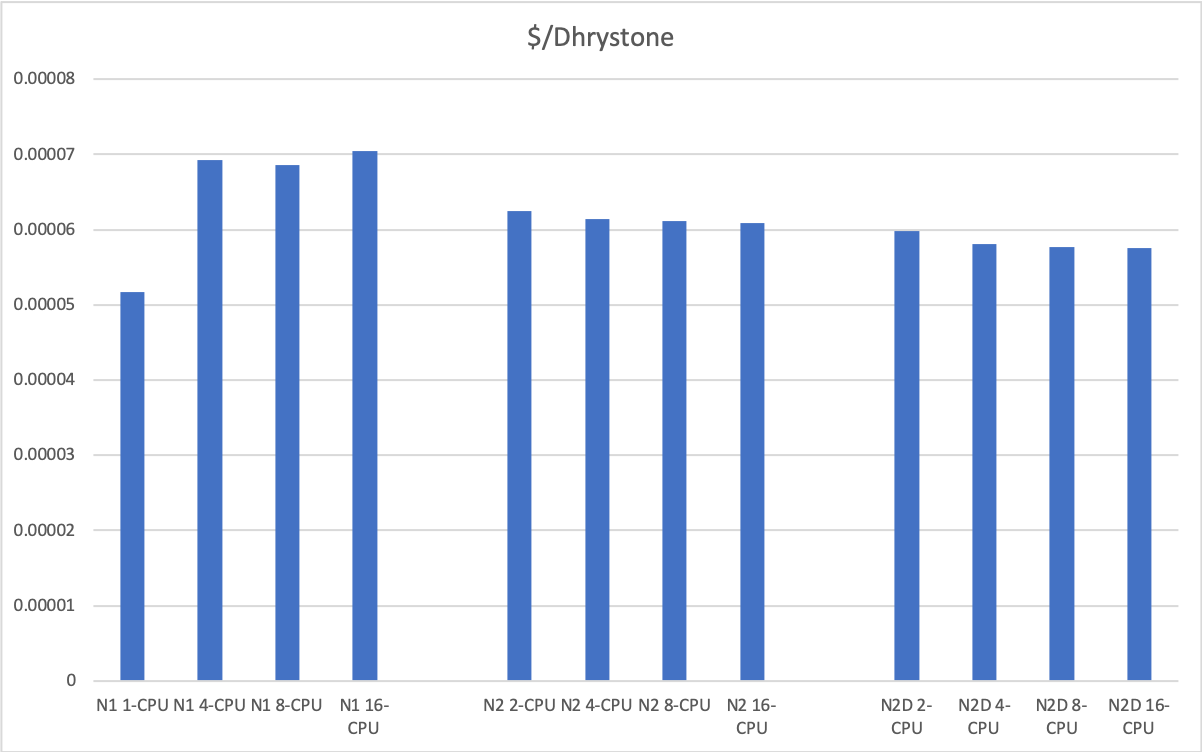Select the N1 8-CPU bar

(287, 423)
